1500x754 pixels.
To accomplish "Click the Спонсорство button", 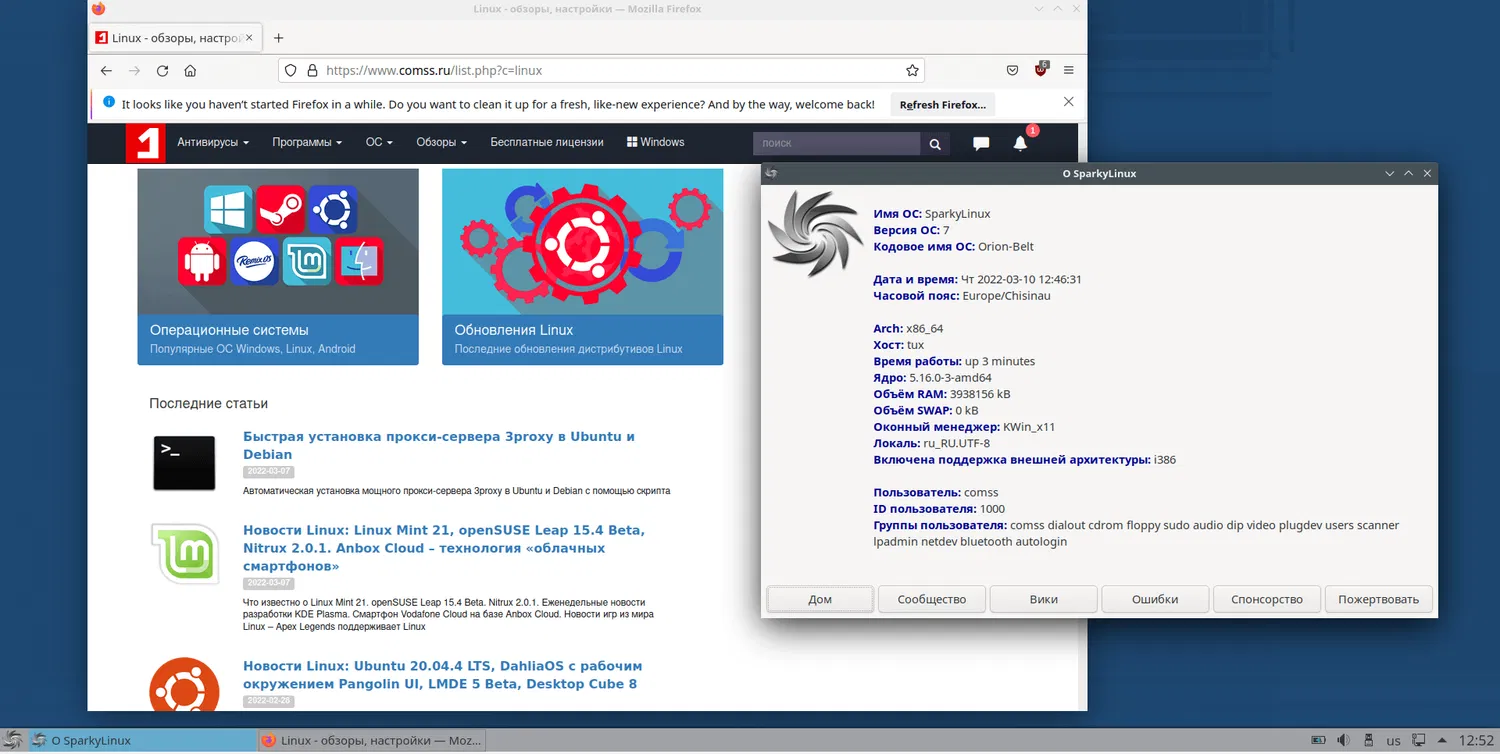I will [1267, 599].
